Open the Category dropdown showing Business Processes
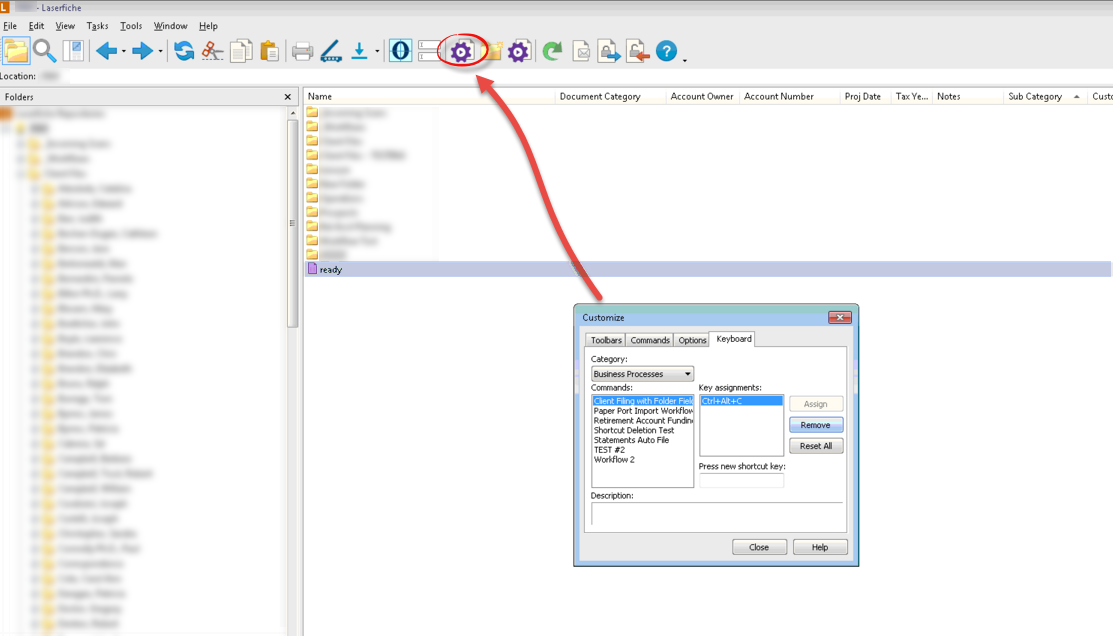 click(x=642, y=374)
